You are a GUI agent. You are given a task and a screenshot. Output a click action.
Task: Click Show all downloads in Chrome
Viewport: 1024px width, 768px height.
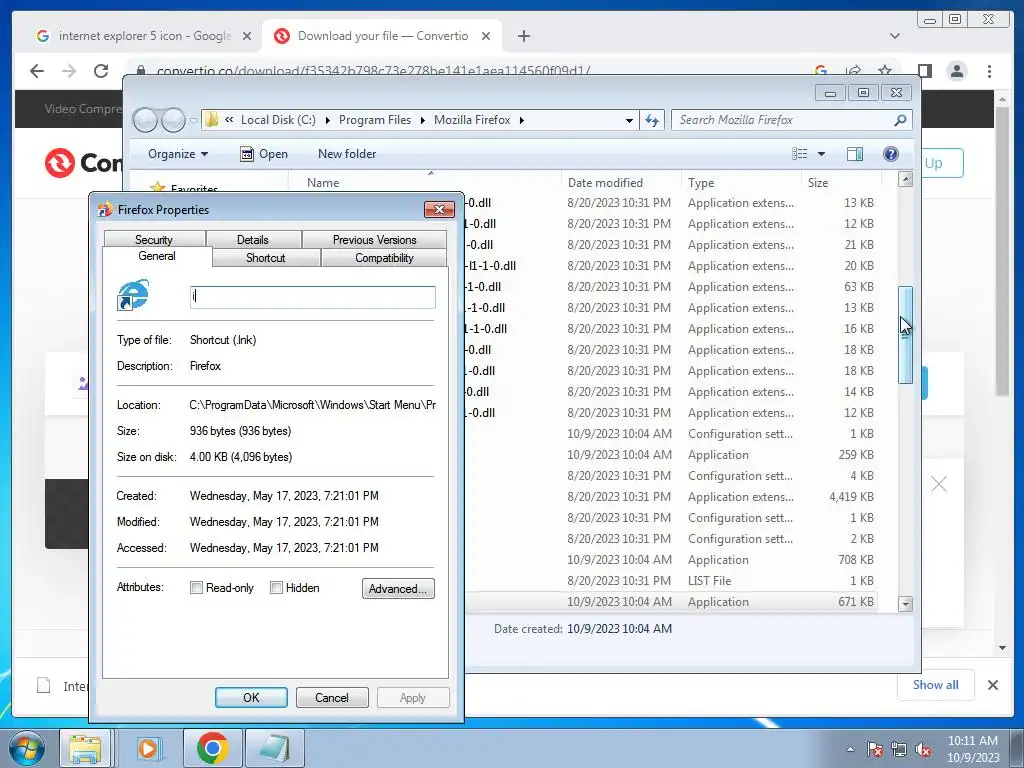tap(935, 684)
